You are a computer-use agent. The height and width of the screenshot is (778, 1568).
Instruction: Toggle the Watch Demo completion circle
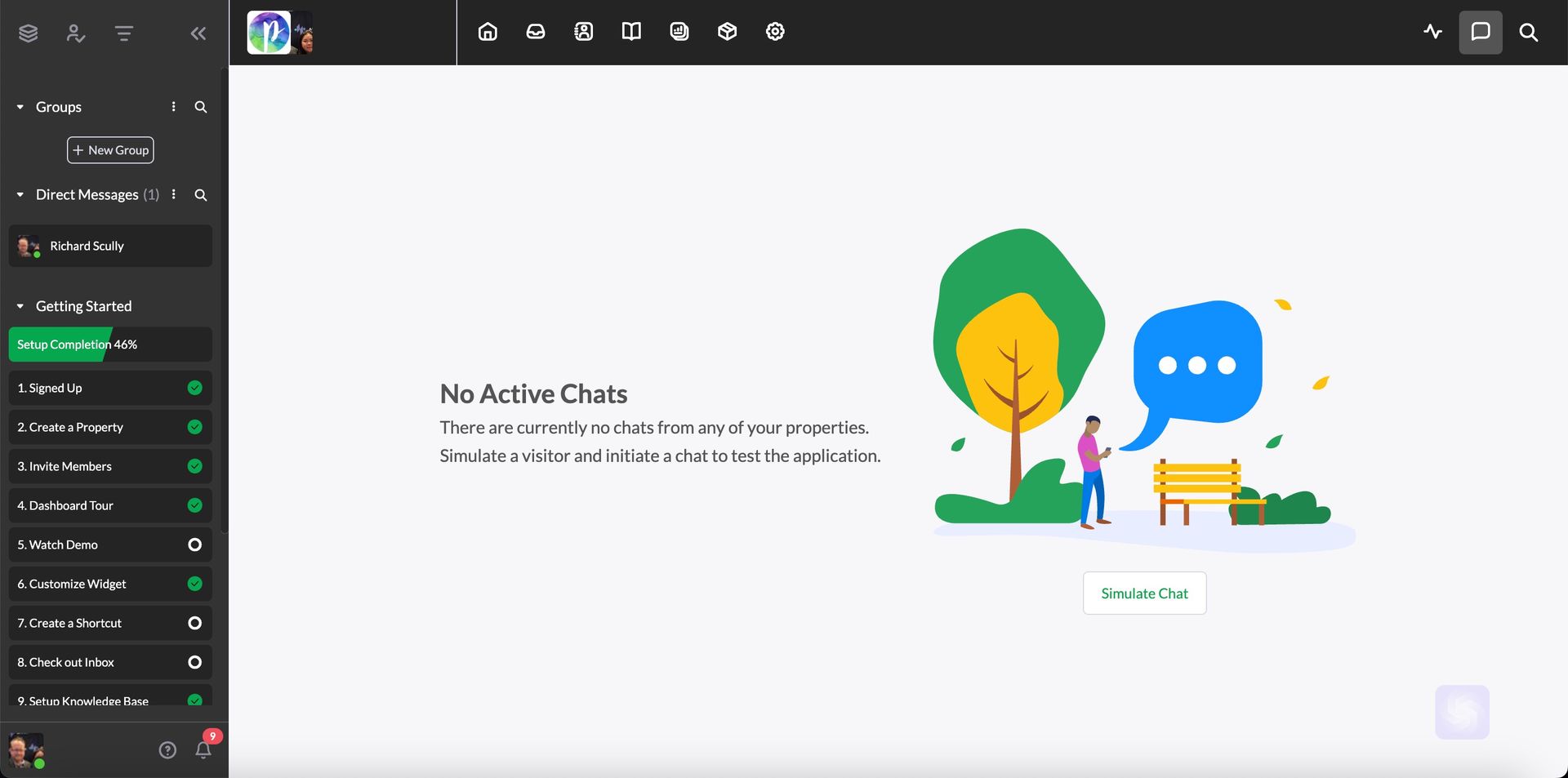point(195,545)
